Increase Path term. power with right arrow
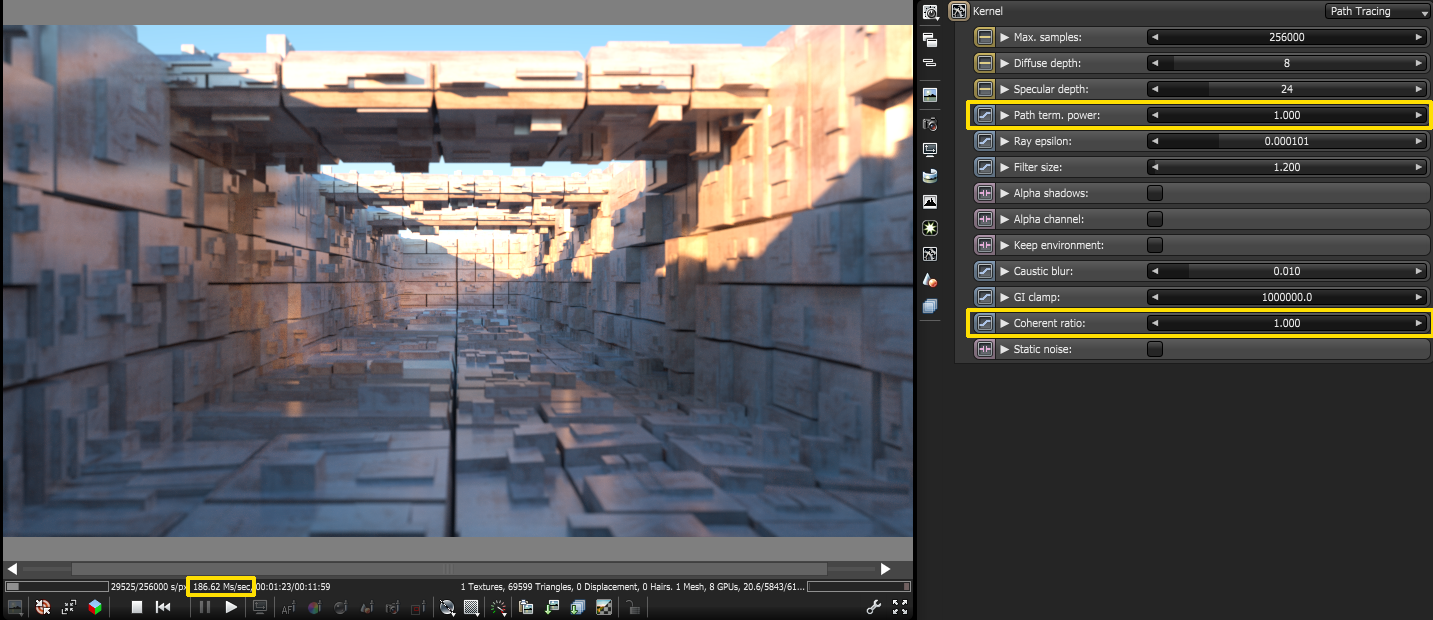 1418,115
